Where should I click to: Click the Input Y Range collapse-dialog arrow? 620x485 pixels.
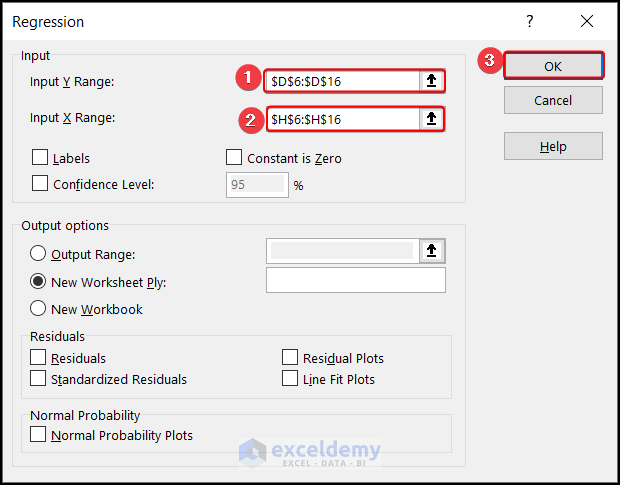tap(431, 81)
